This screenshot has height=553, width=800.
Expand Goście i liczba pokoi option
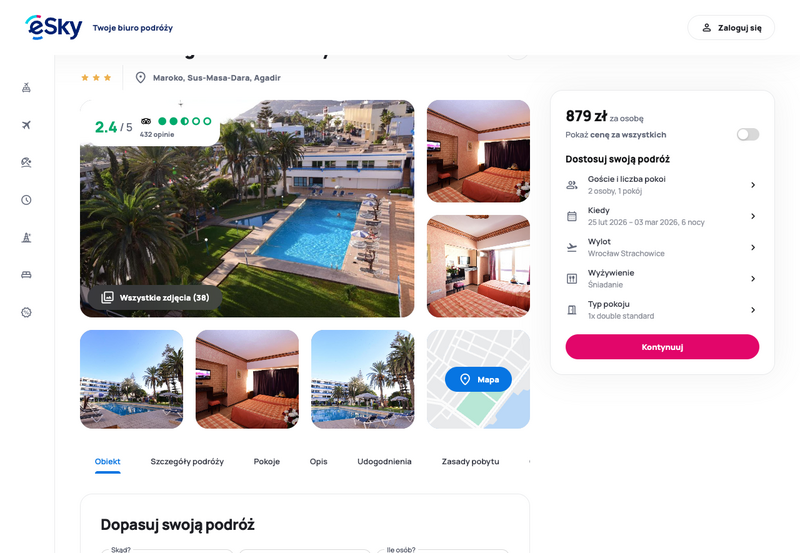pos(662,185)
